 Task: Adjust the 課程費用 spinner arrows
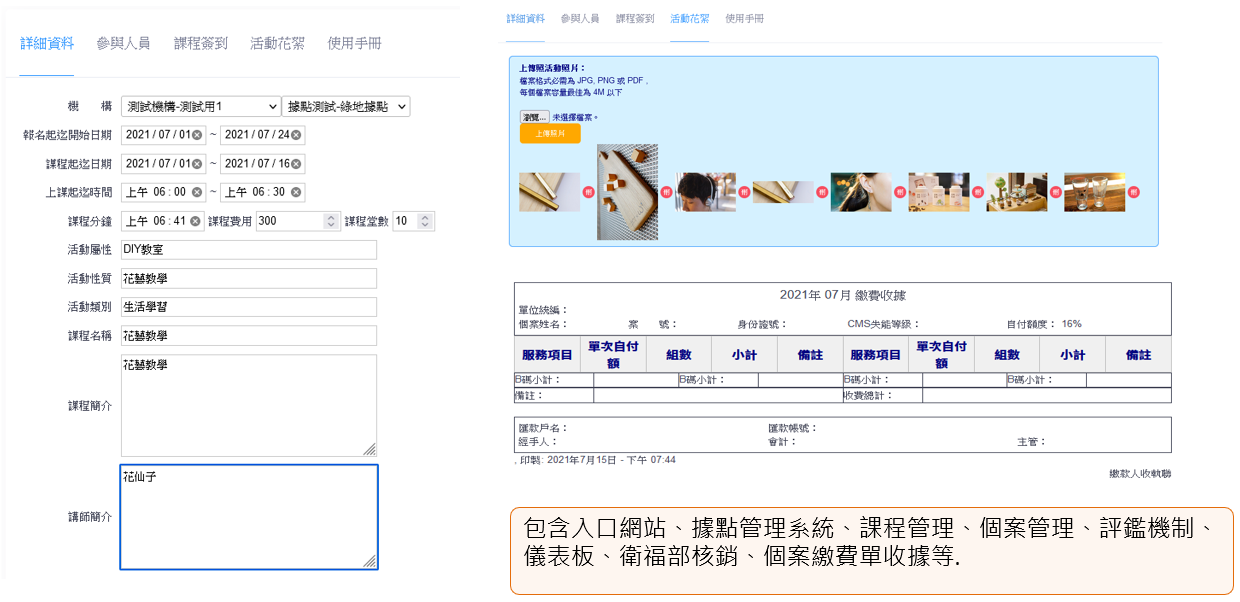[332, 221]
